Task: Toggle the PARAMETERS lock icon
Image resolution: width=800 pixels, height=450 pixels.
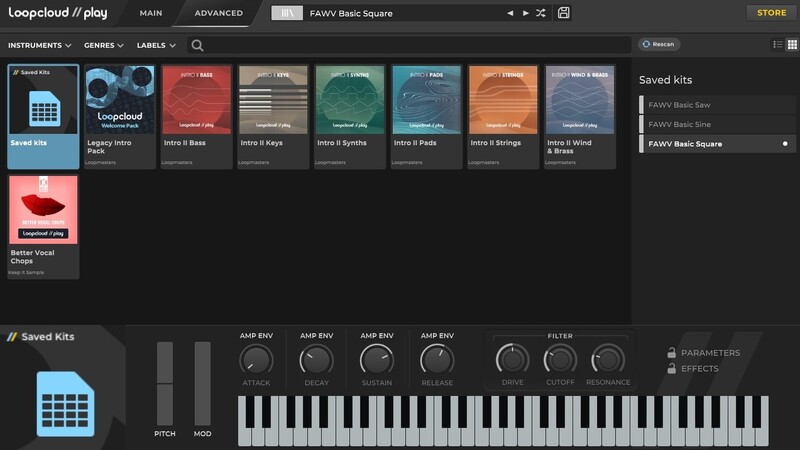Action: pos(671,353)
